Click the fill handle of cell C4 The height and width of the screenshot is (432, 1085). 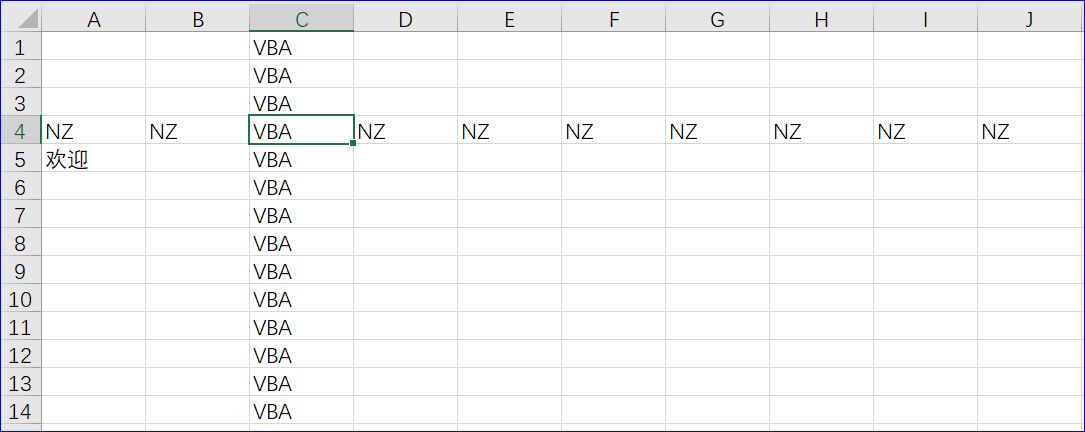tap(353, 143)
